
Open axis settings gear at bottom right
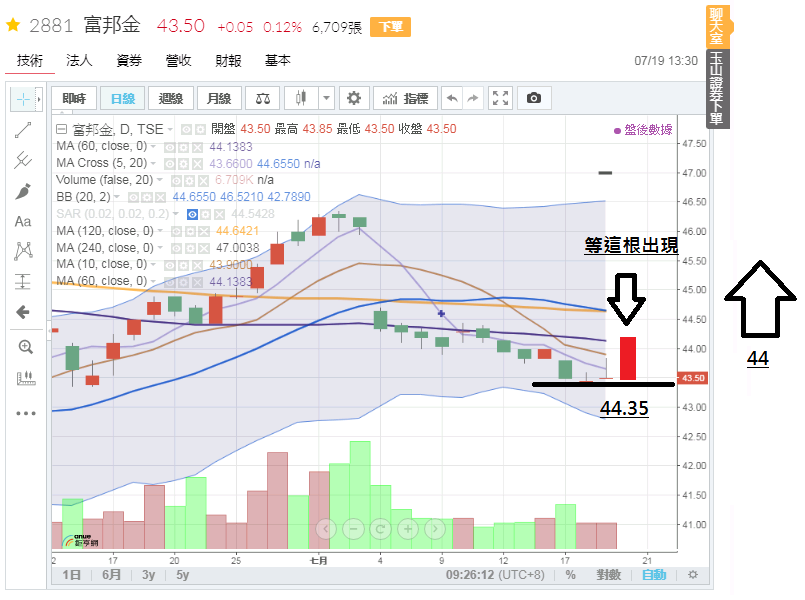tap(693, 575)
